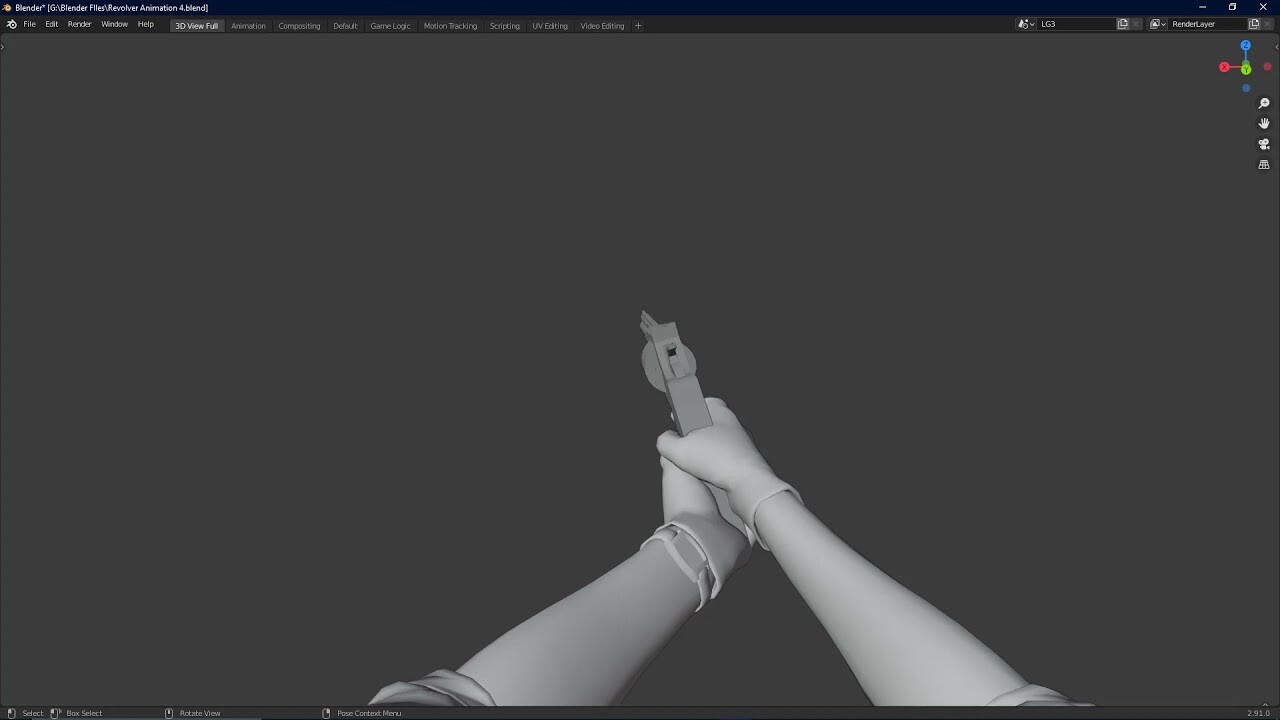Switch to the Animation workspace tab
1280x720 pixels.
[x=248, y=26]
